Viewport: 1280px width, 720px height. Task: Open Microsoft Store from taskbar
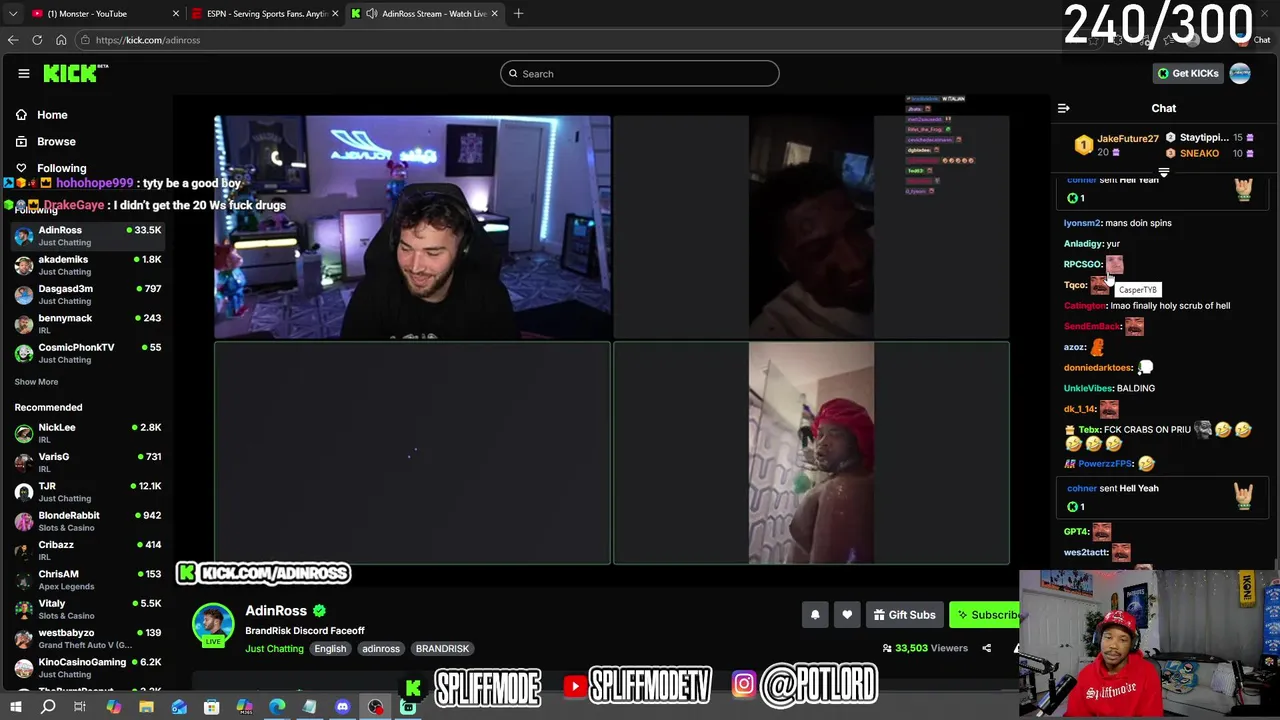point(212,707)
